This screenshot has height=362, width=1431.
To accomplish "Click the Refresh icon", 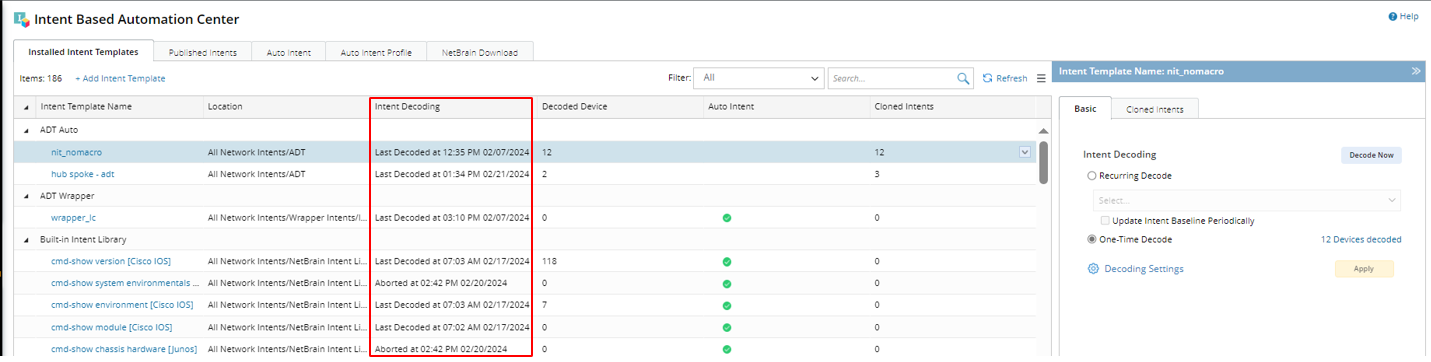I will [987, 78].
